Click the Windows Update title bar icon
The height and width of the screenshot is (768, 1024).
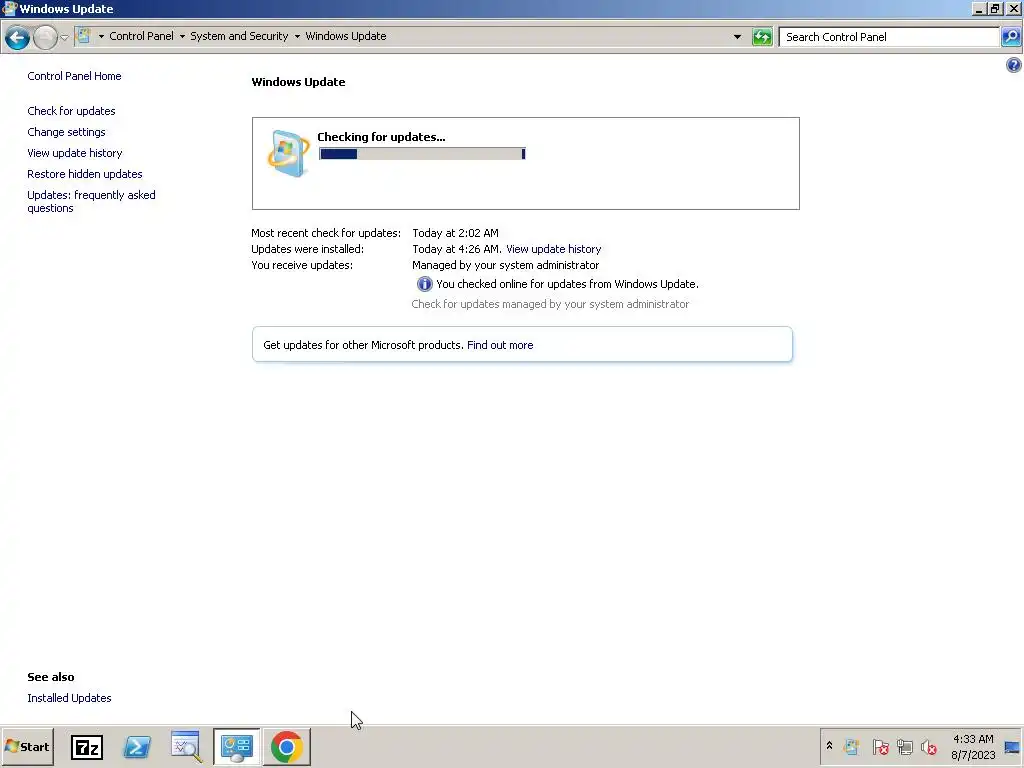(9, 8)
